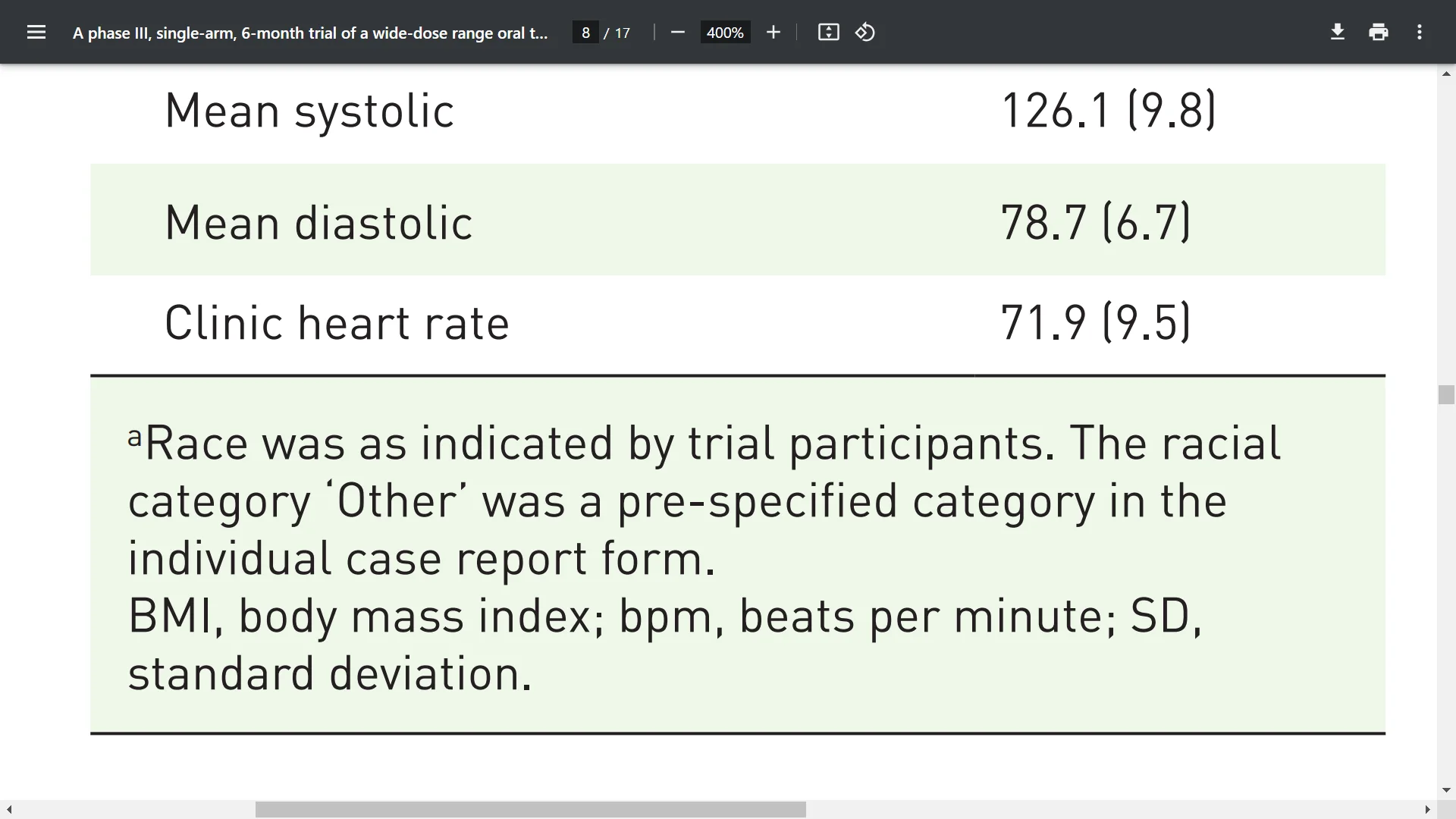Click the zoom in plus icon

(x=773, y=33)
